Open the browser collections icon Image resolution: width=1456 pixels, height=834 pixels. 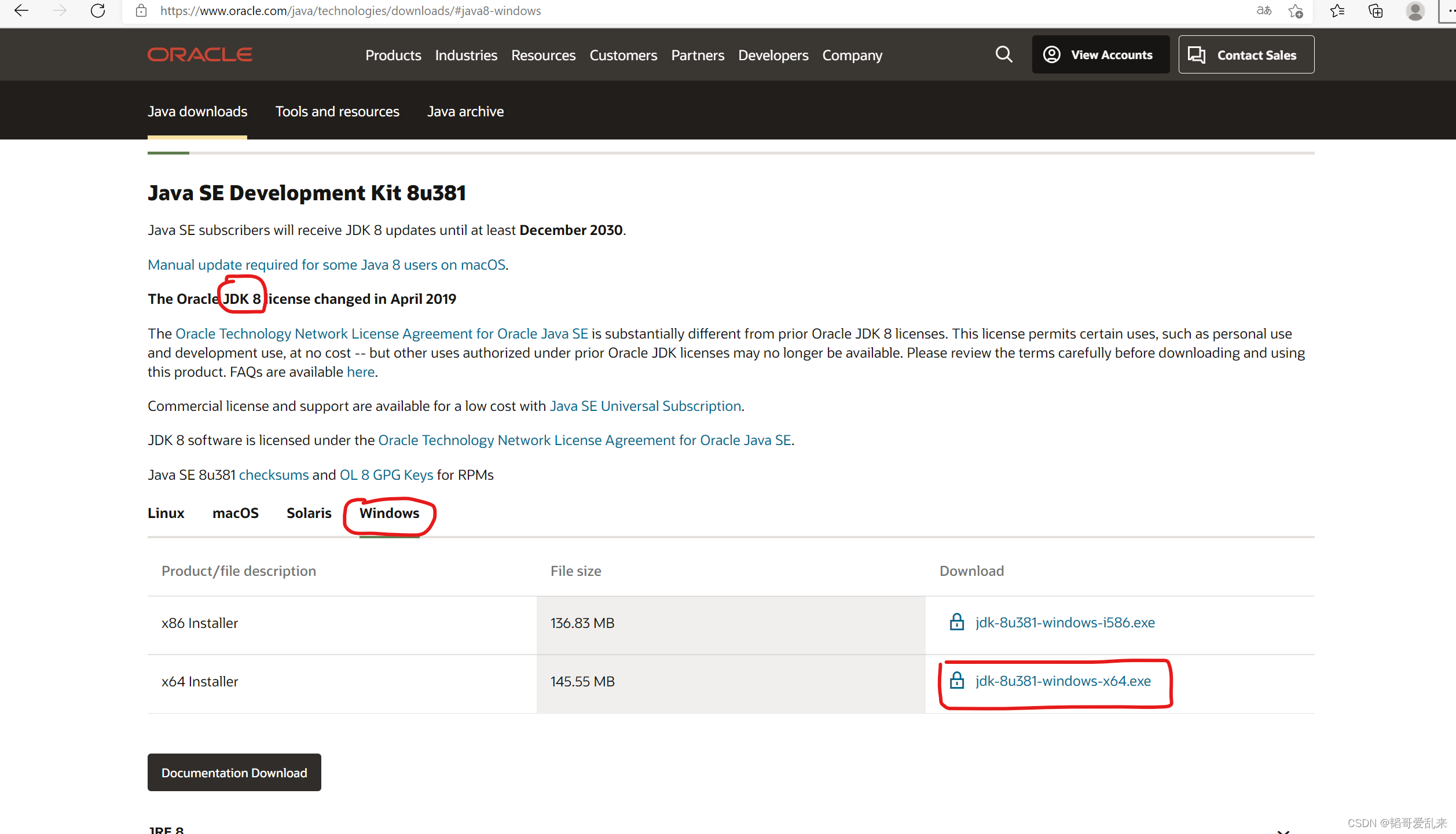[x=1376, y=10]
